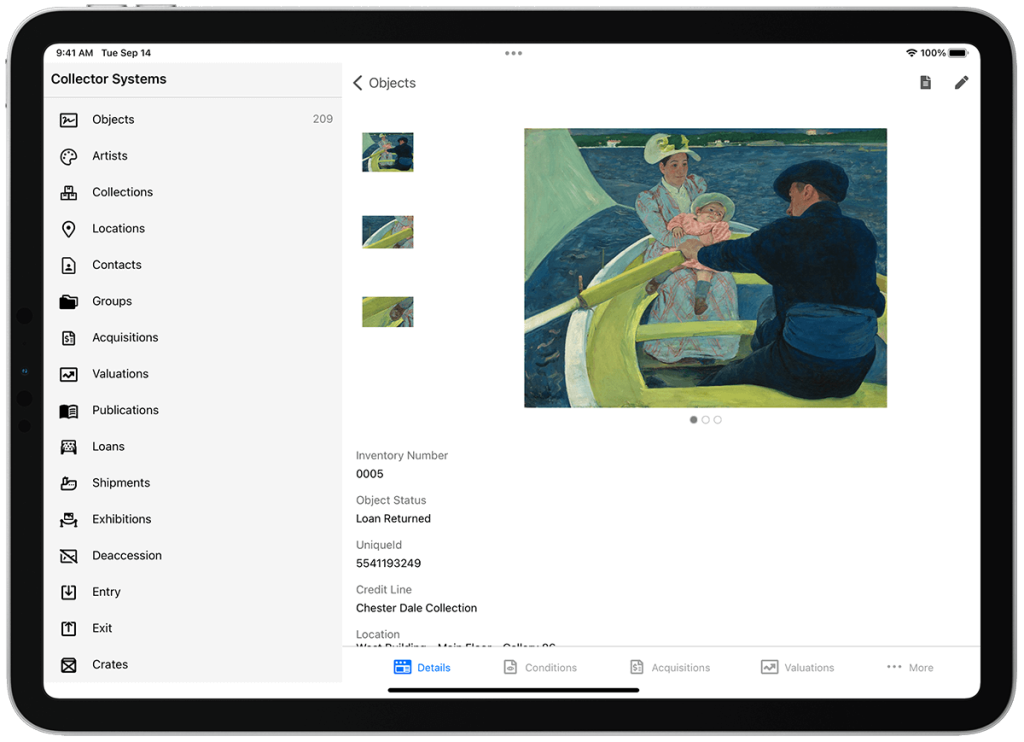This screenshot has width=1024, height=742.
Task: Click the Deaccession icon in sidebar
Action: point(68,556)
